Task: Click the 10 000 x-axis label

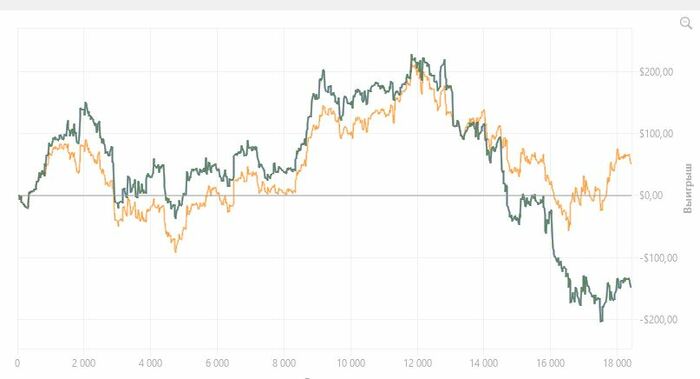Action: (350, 363)
